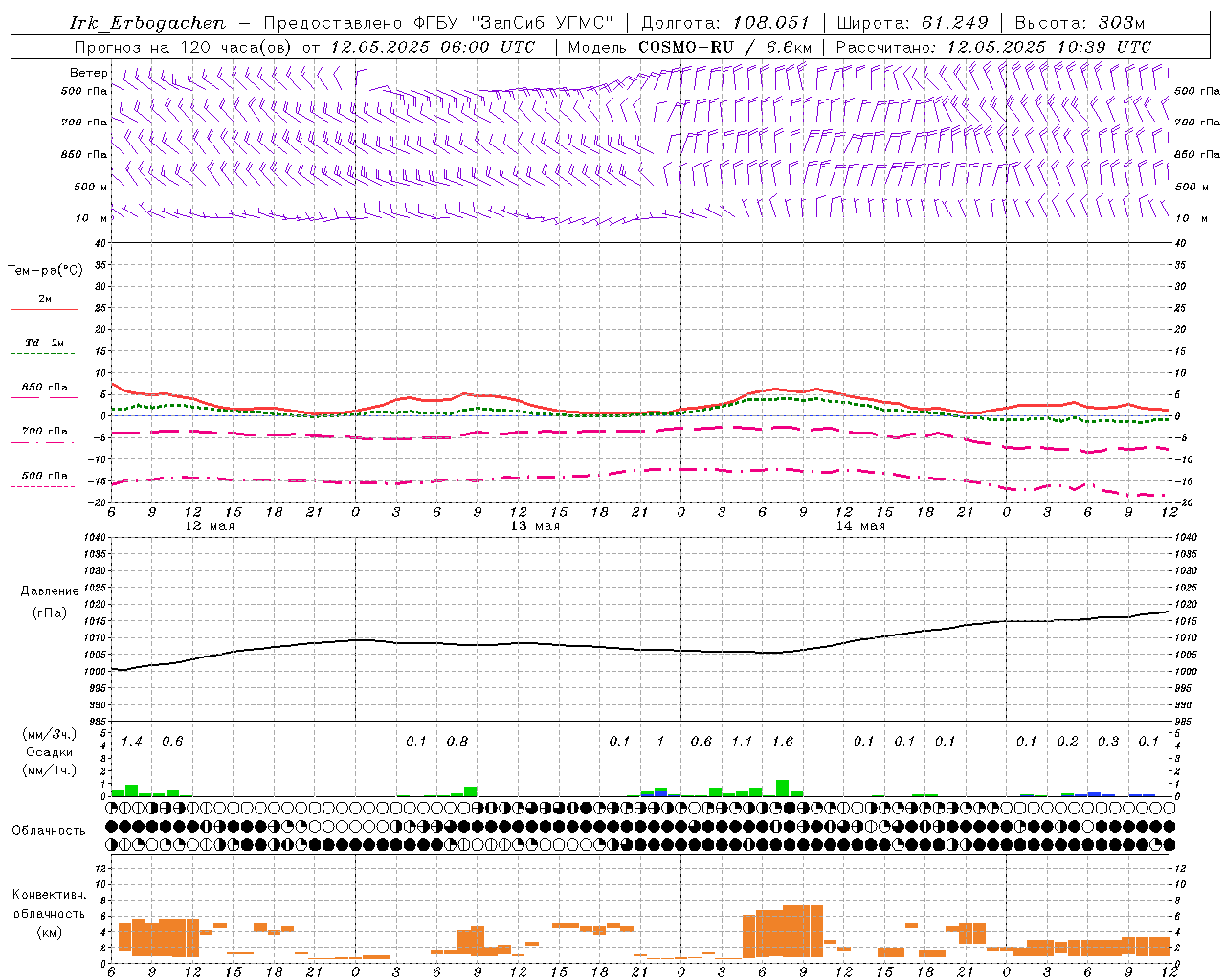Click the 2м solid red legend line

[x=44, y=309]
